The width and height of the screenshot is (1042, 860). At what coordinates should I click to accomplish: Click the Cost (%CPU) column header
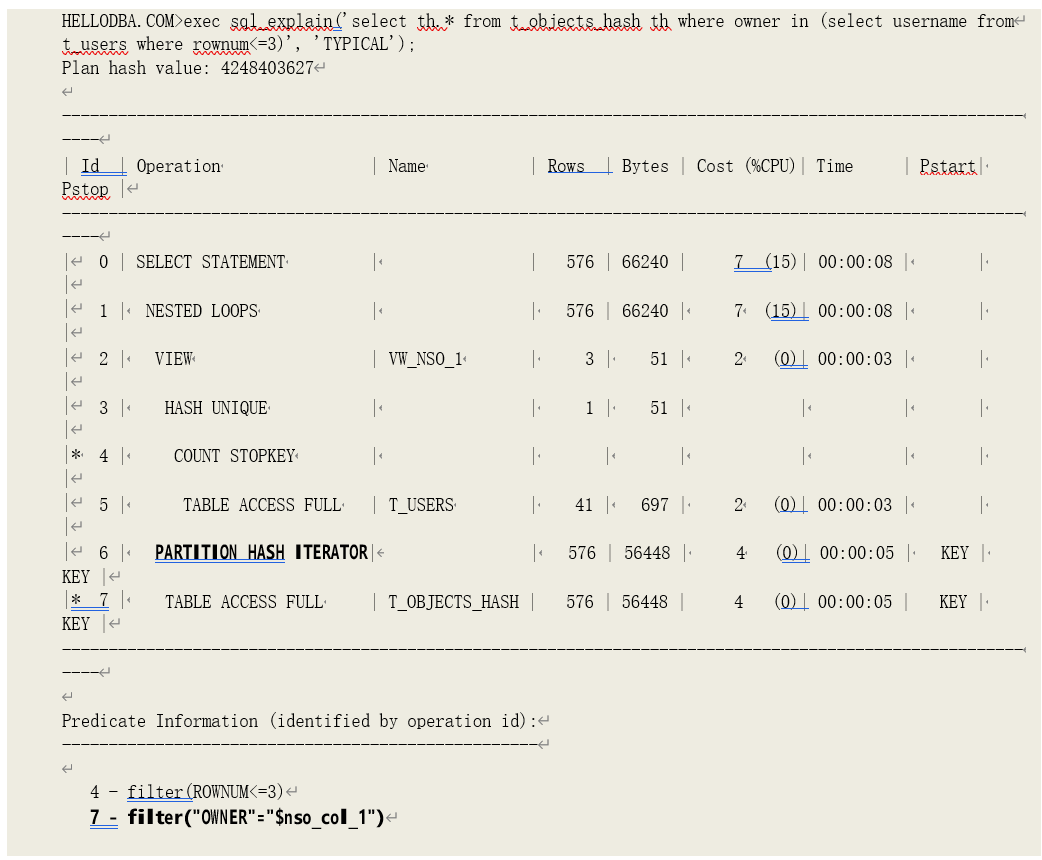(x=746, y=166)
